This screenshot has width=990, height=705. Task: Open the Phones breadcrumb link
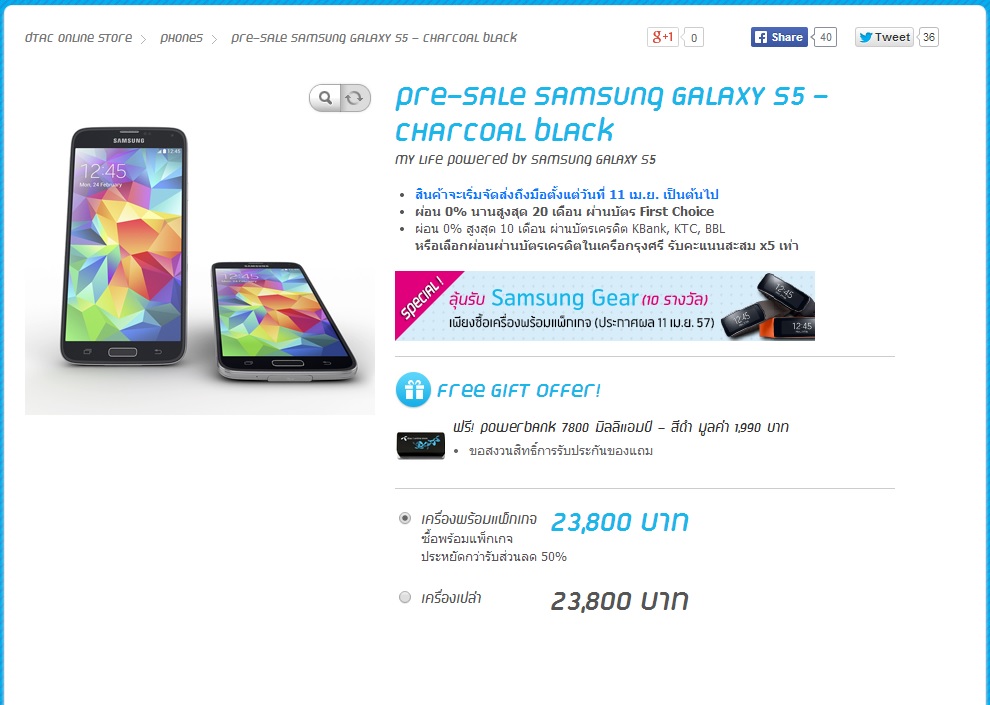[x=181, y=38]
